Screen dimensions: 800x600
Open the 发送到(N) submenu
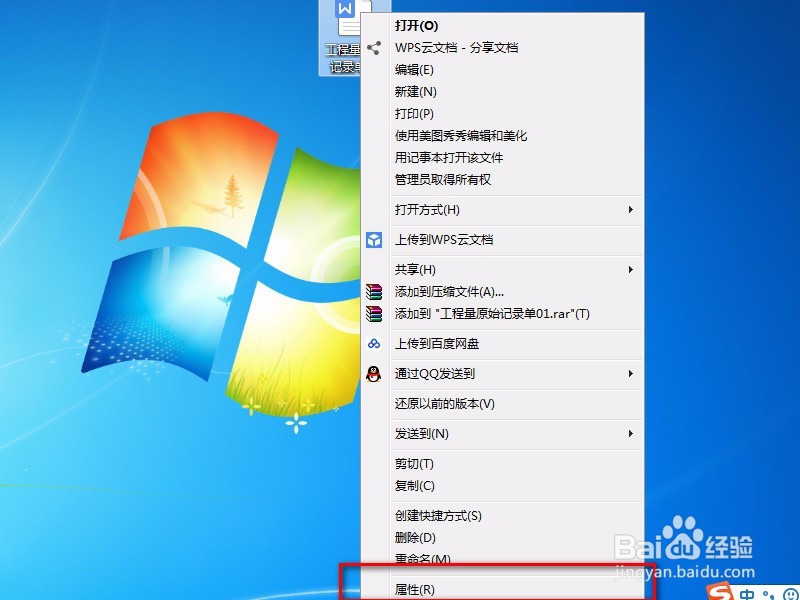coord(502,434)
